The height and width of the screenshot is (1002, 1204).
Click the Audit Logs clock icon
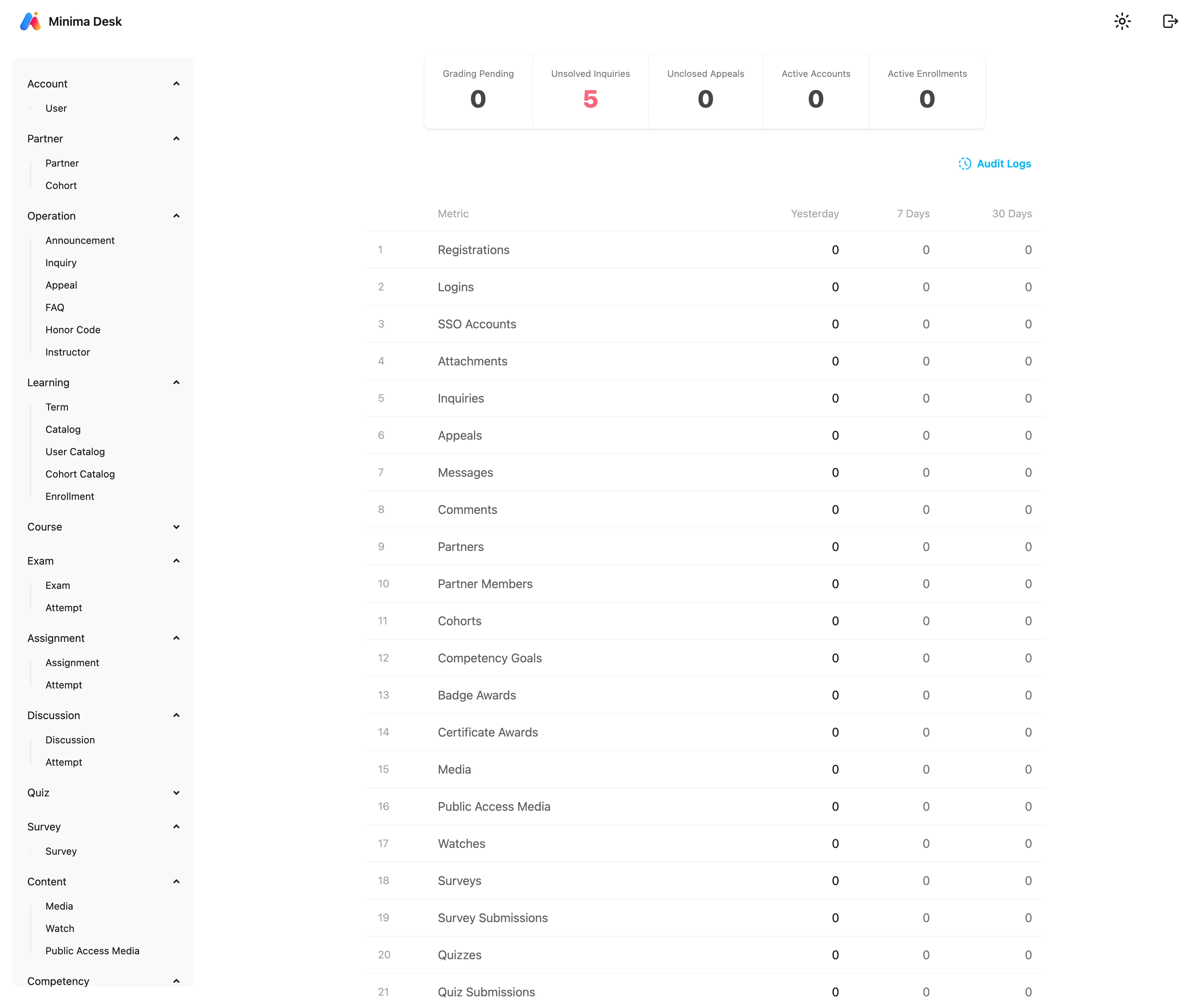click(965, 164)
